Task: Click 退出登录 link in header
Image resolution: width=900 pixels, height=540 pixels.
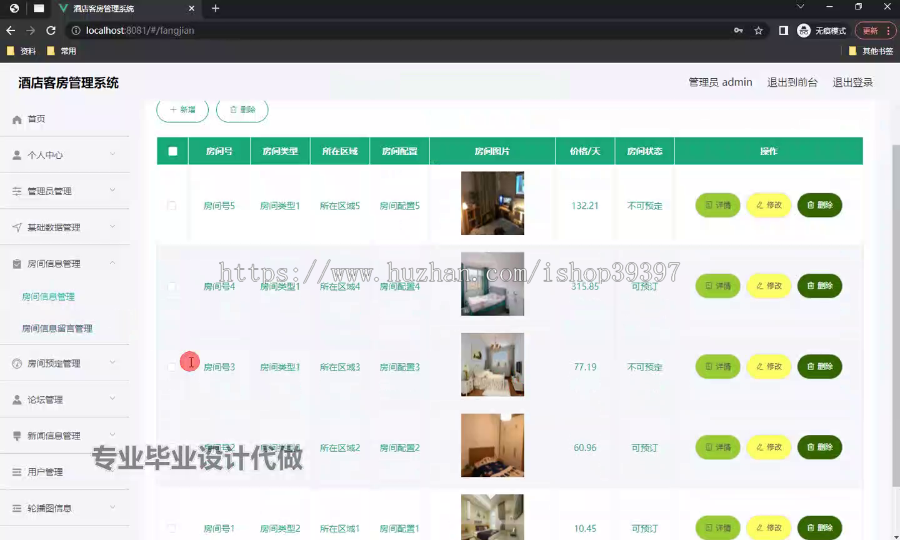Action: pos(853,83)
